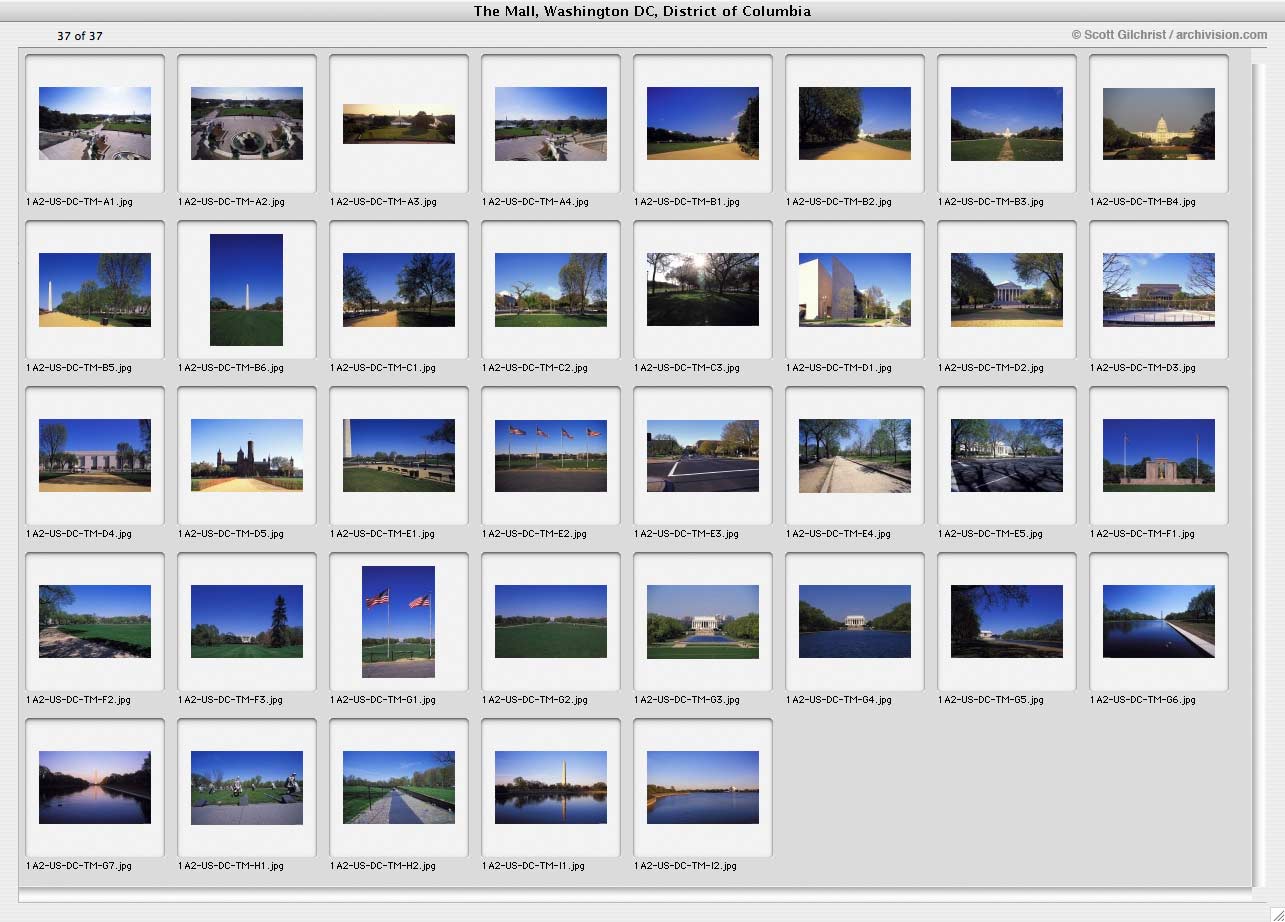Image resolution: width=1285 pixels, height=922 pixels.
Task: Open the row of flags thumbnail TM-E2
Action: click(x=551, y=455)
